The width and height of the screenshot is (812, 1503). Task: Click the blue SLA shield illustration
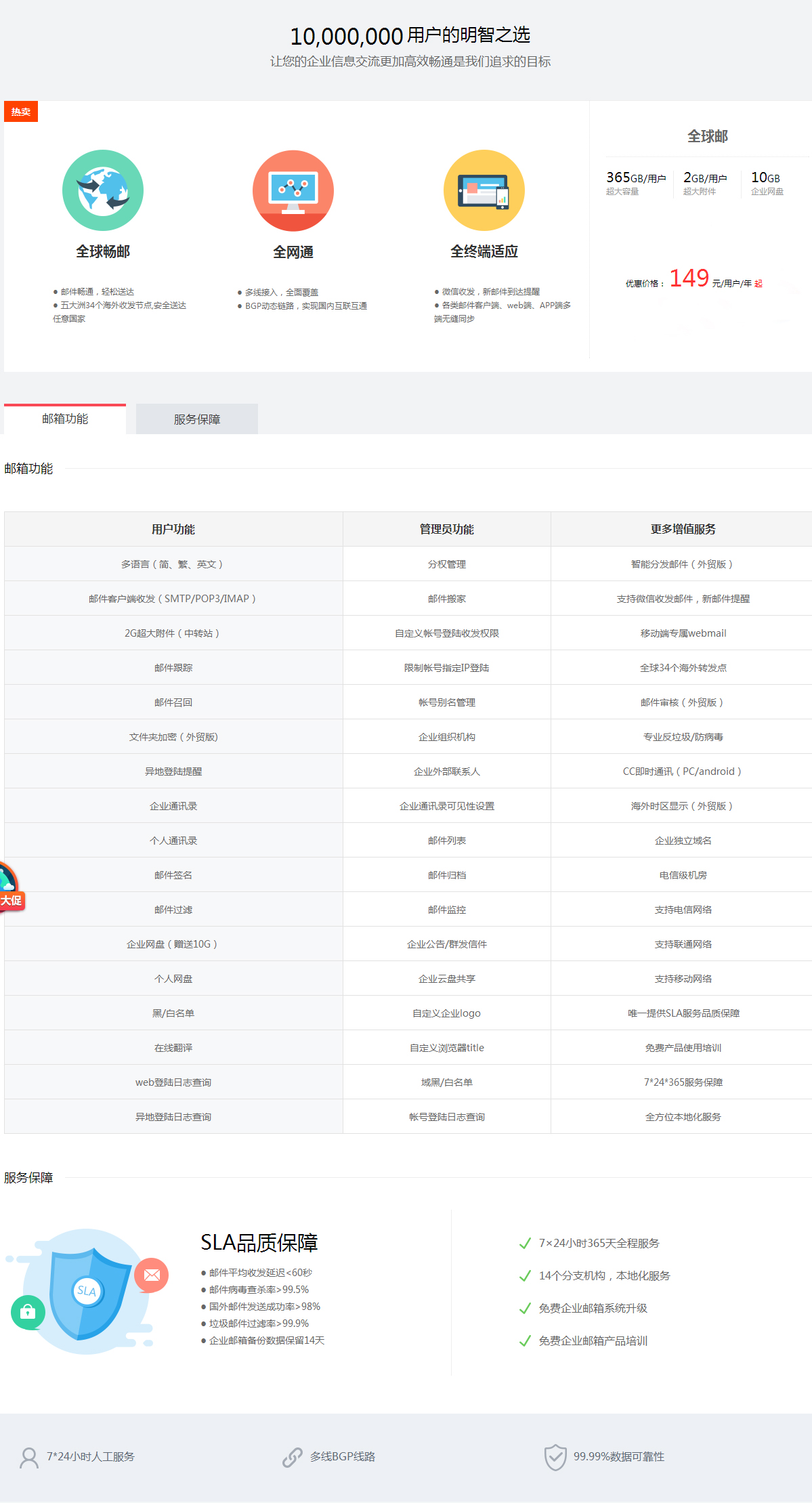point(88,1292)
